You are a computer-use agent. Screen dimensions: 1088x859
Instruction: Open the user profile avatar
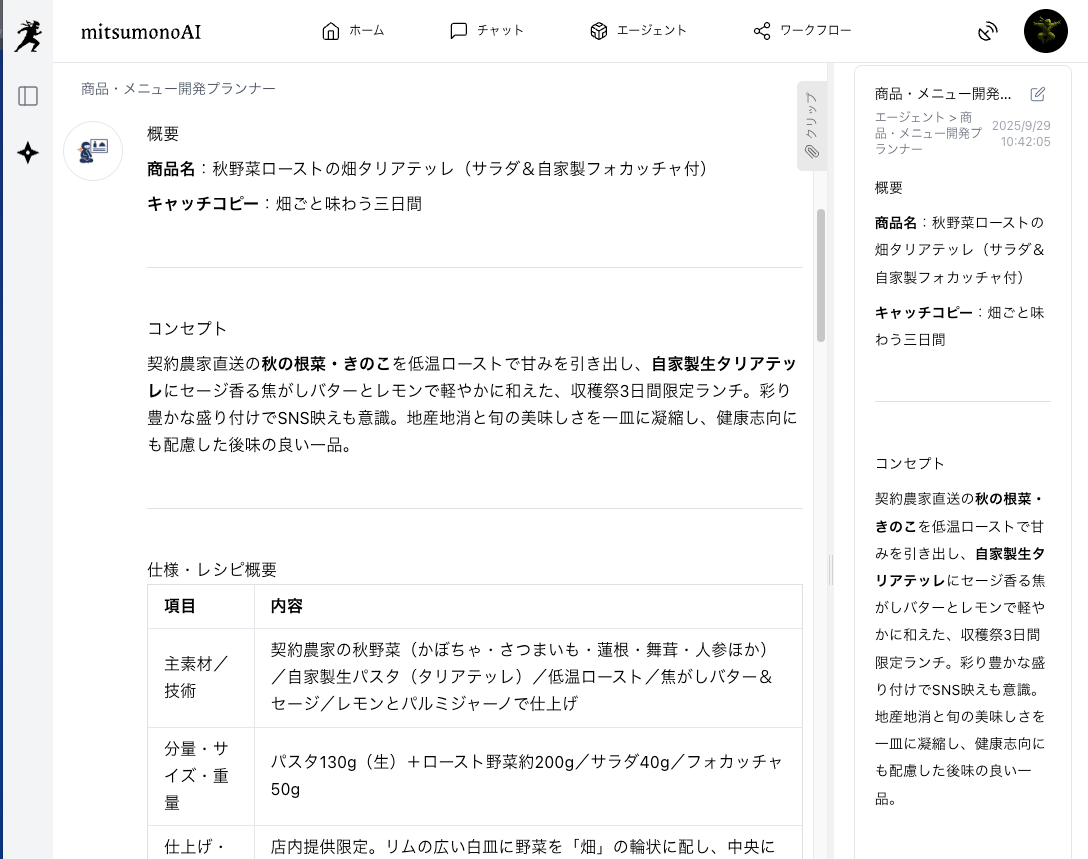1046,31
